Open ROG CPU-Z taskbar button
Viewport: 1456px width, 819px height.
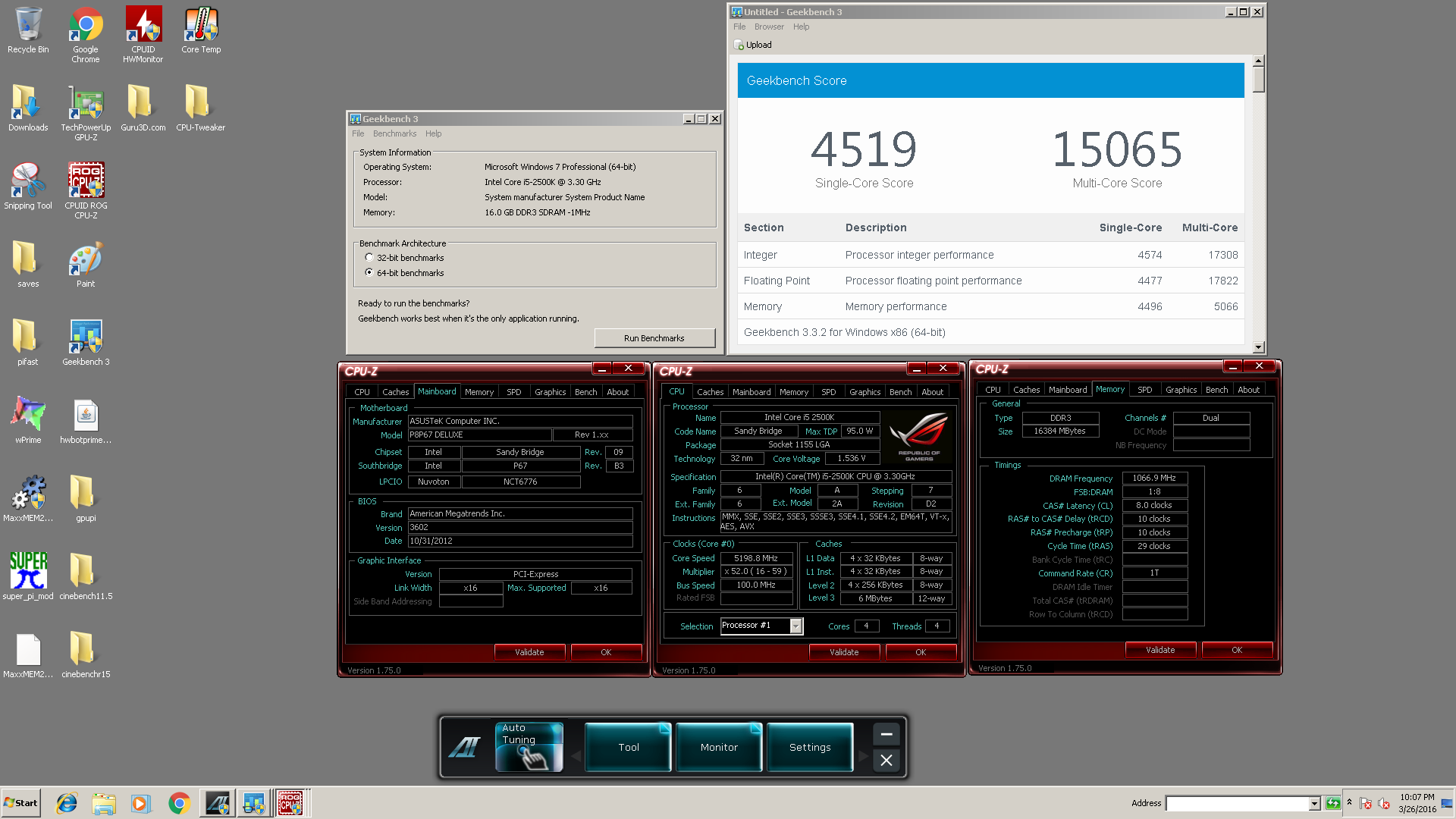(290, 803)
